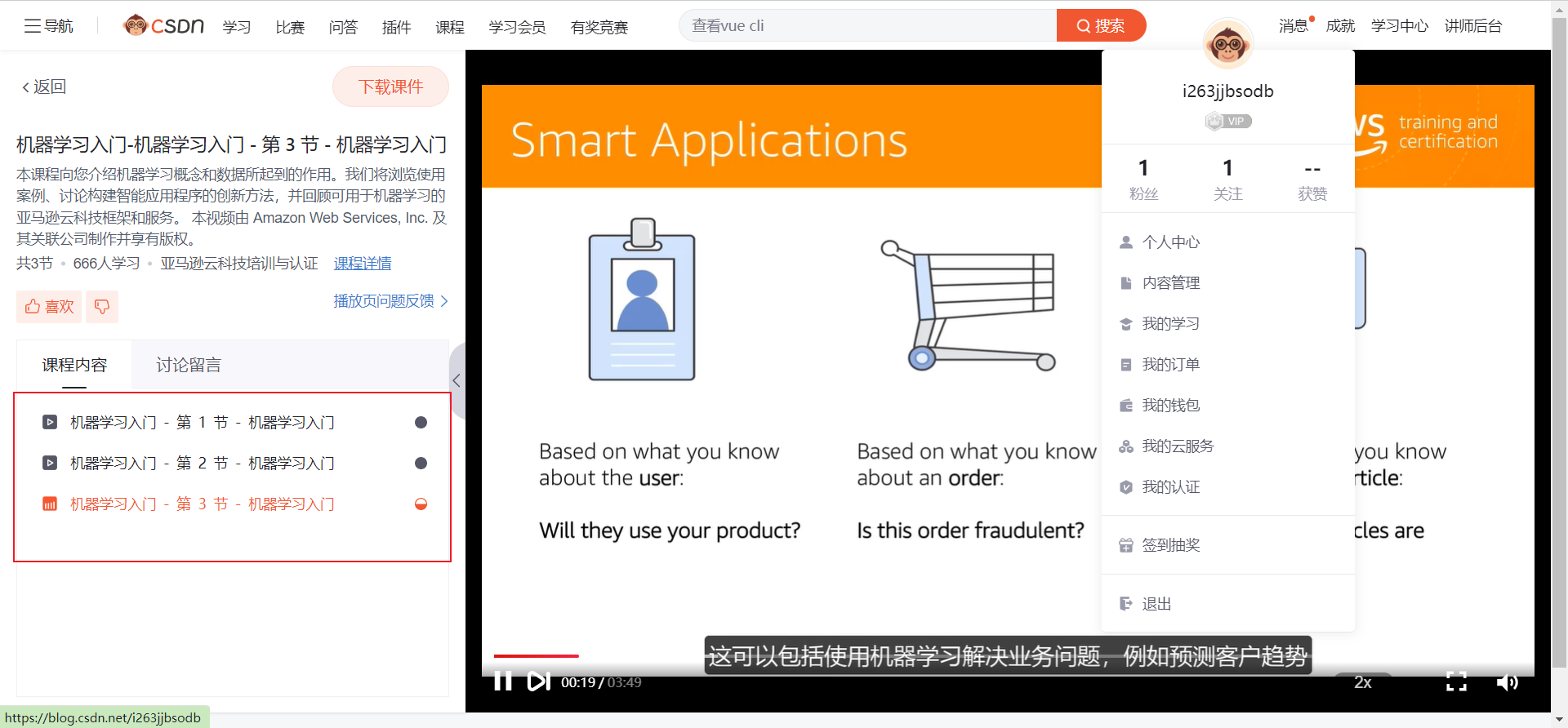This screenshot has width=1568, height=728.
Task: Click the search input field
Action: 868,25
